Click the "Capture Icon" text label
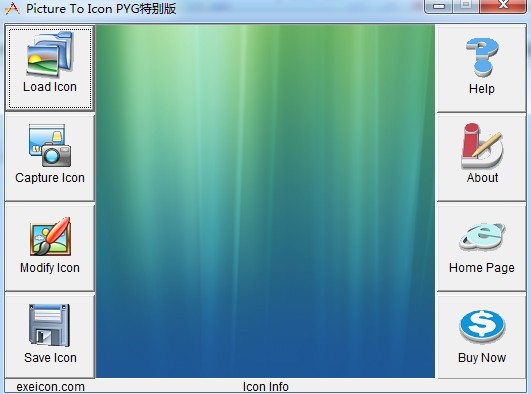Viewport: 531px width, 394px height. pyautogui.click(x=50, y=178)
